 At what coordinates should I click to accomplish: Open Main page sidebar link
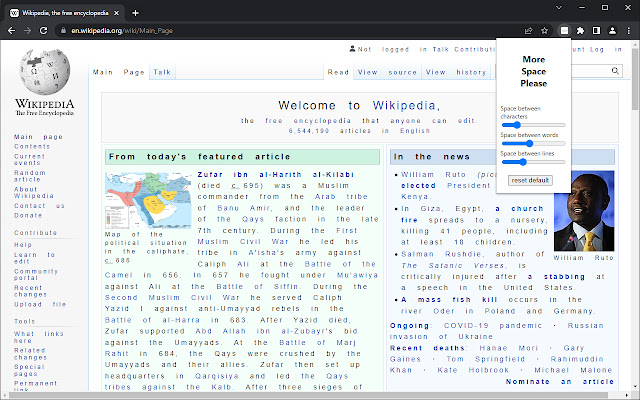pyautogui.click(x=38, y=137)
